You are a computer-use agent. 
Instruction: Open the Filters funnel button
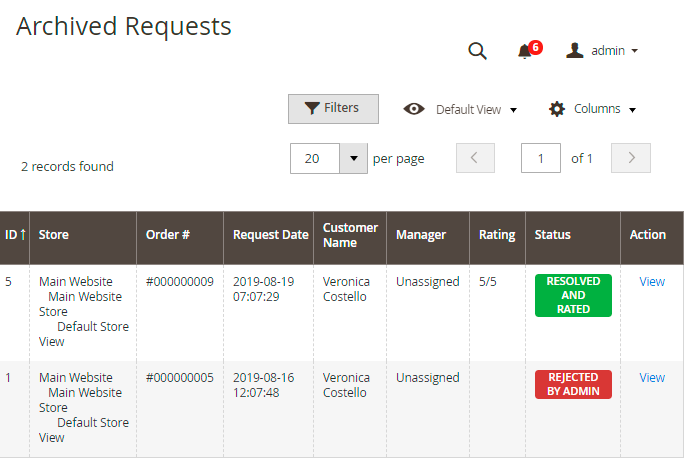[333, 109]
